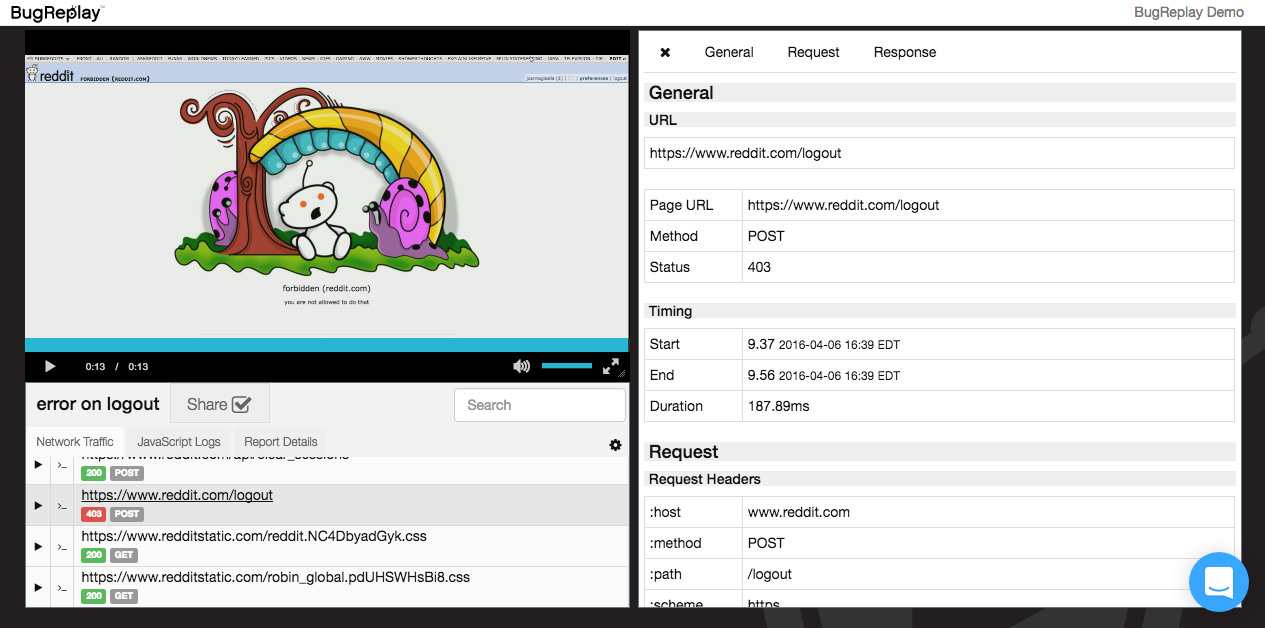Image resolution: width=1265 pixels, height=628 pixels.
Task: Click the BugReplay logo
Action: (55, 12)
